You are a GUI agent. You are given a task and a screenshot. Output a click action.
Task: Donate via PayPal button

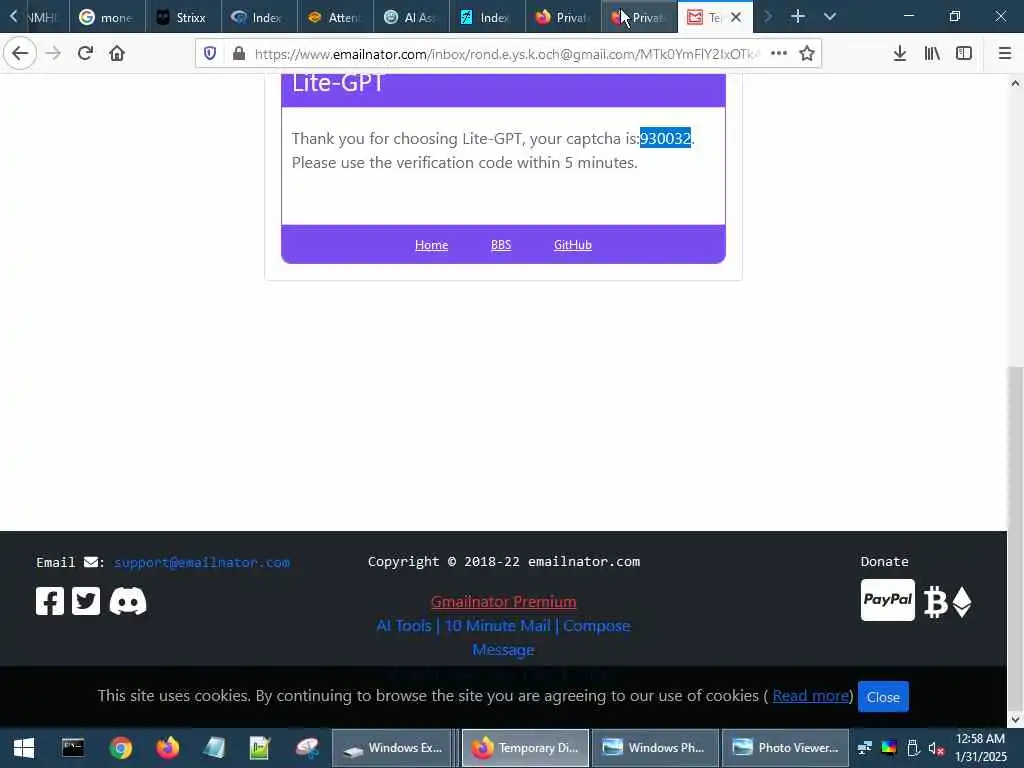[888, 600]
